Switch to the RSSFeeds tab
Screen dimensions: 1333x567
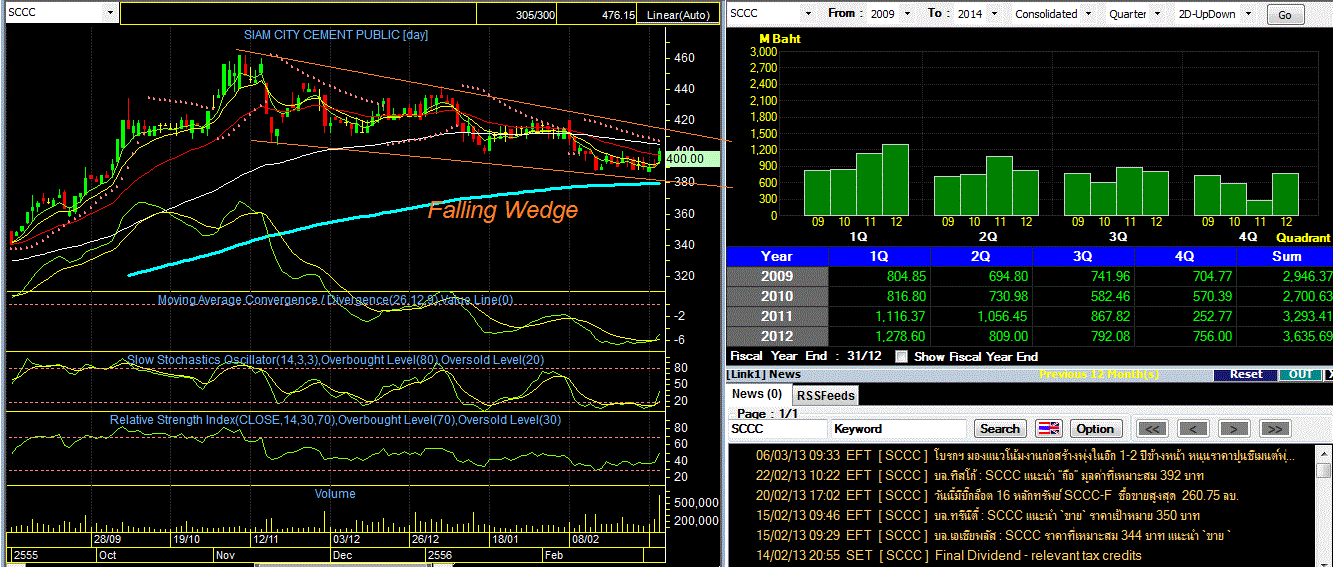coord(825,395)
